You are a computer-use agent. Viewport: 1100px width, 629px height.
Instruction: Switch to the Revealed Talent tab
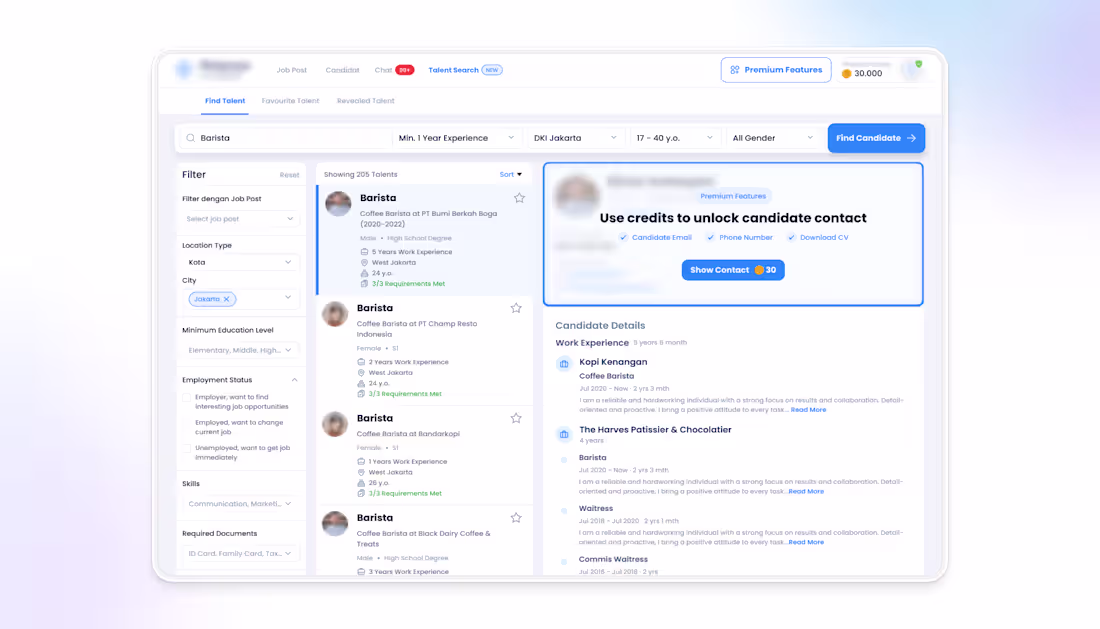coord(365,101)
